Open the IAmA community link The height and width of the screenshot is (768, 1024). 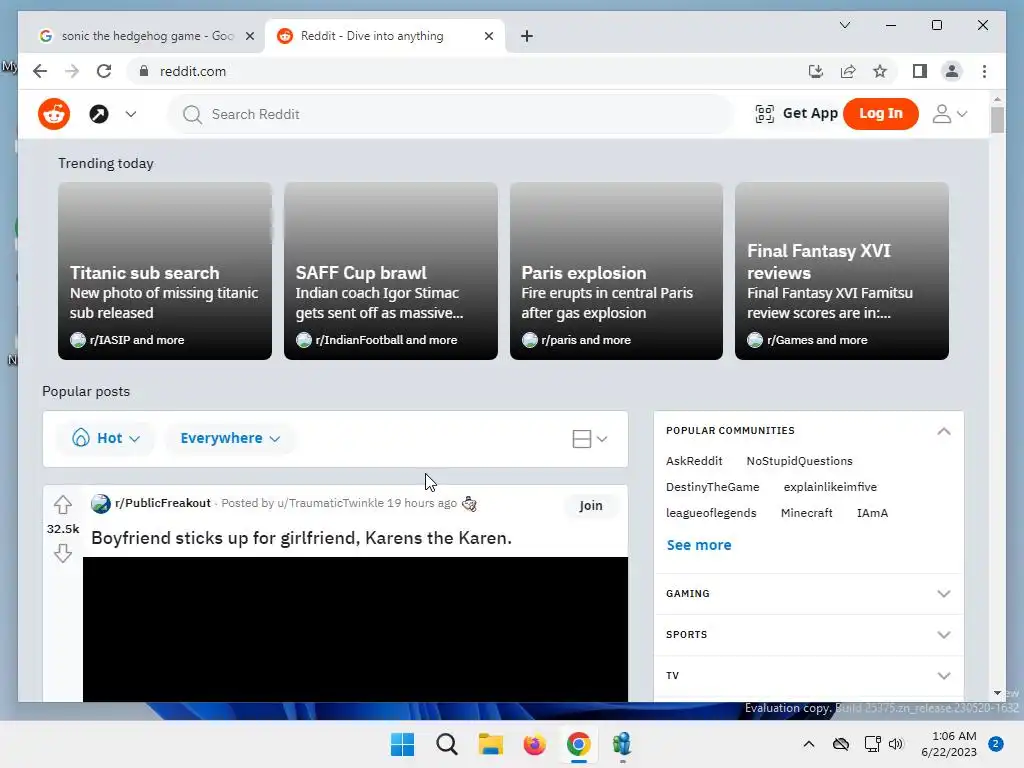tap(872, 513)
